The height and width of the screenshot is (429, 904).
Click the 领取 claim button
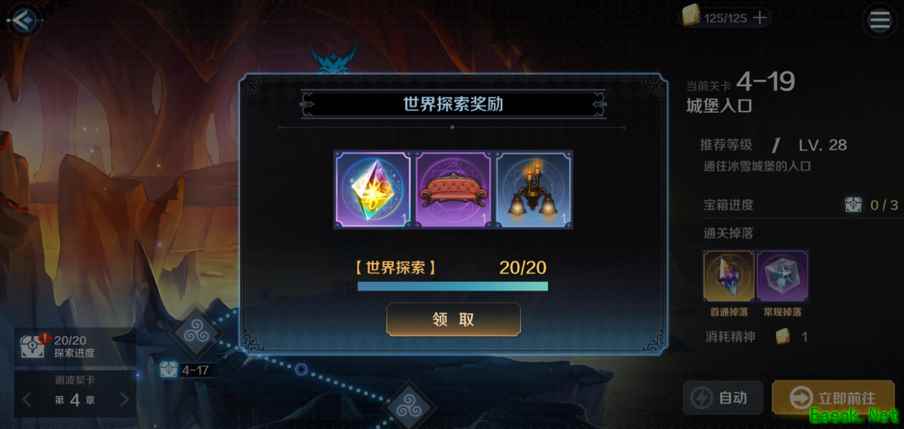point(453,319)
